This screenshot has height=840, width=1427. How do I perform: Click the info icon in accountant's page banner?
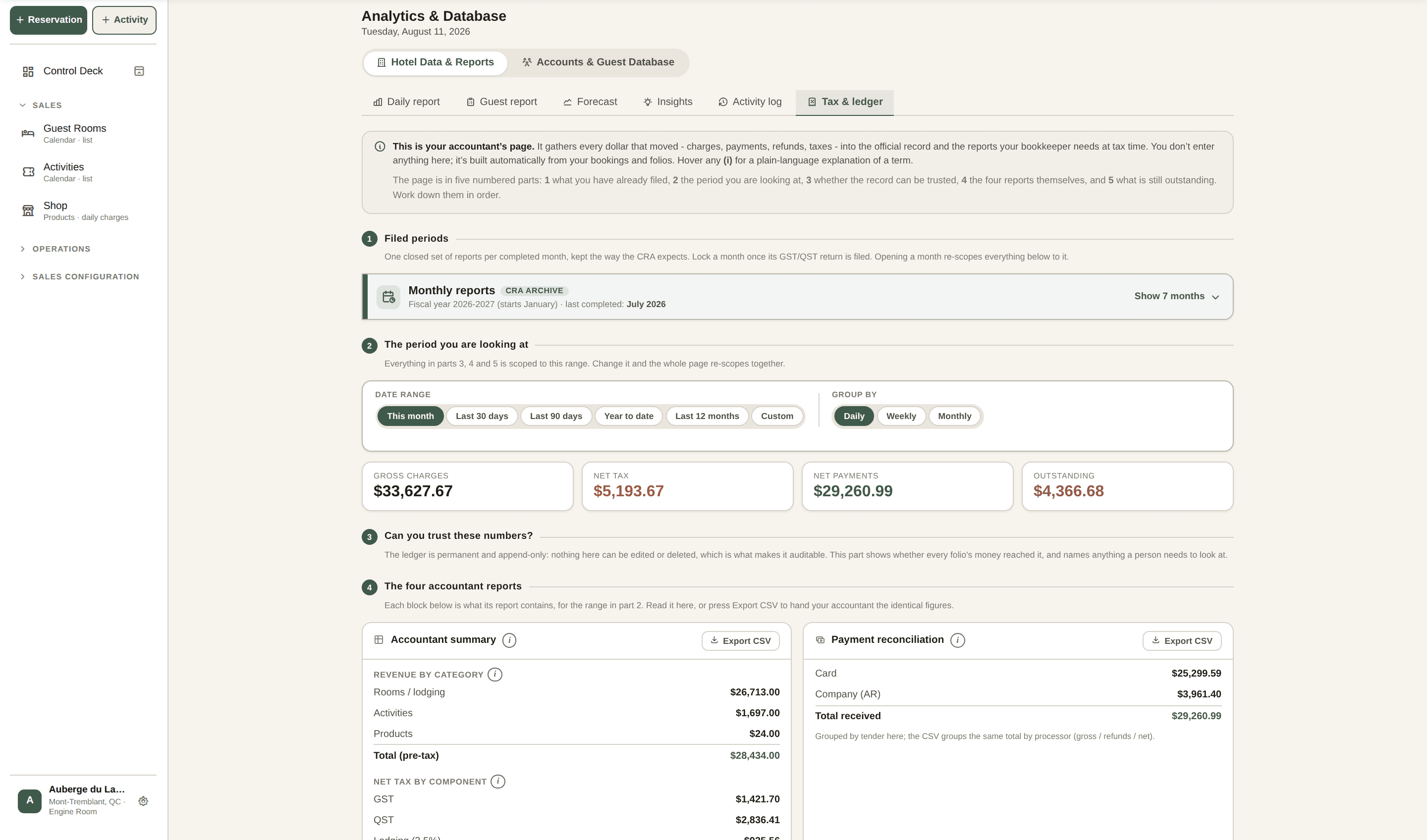(380, 147)
